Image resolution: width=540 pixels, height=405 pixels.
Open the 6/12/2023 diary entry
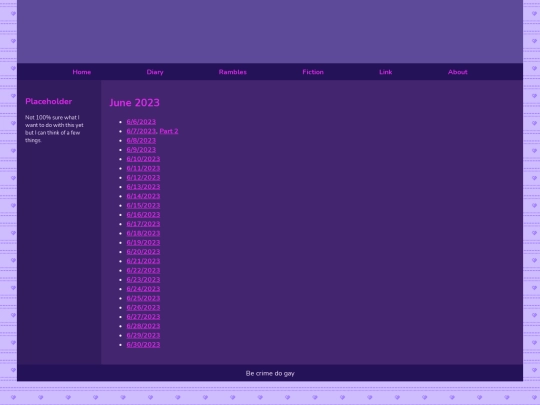tap(143, 177)
